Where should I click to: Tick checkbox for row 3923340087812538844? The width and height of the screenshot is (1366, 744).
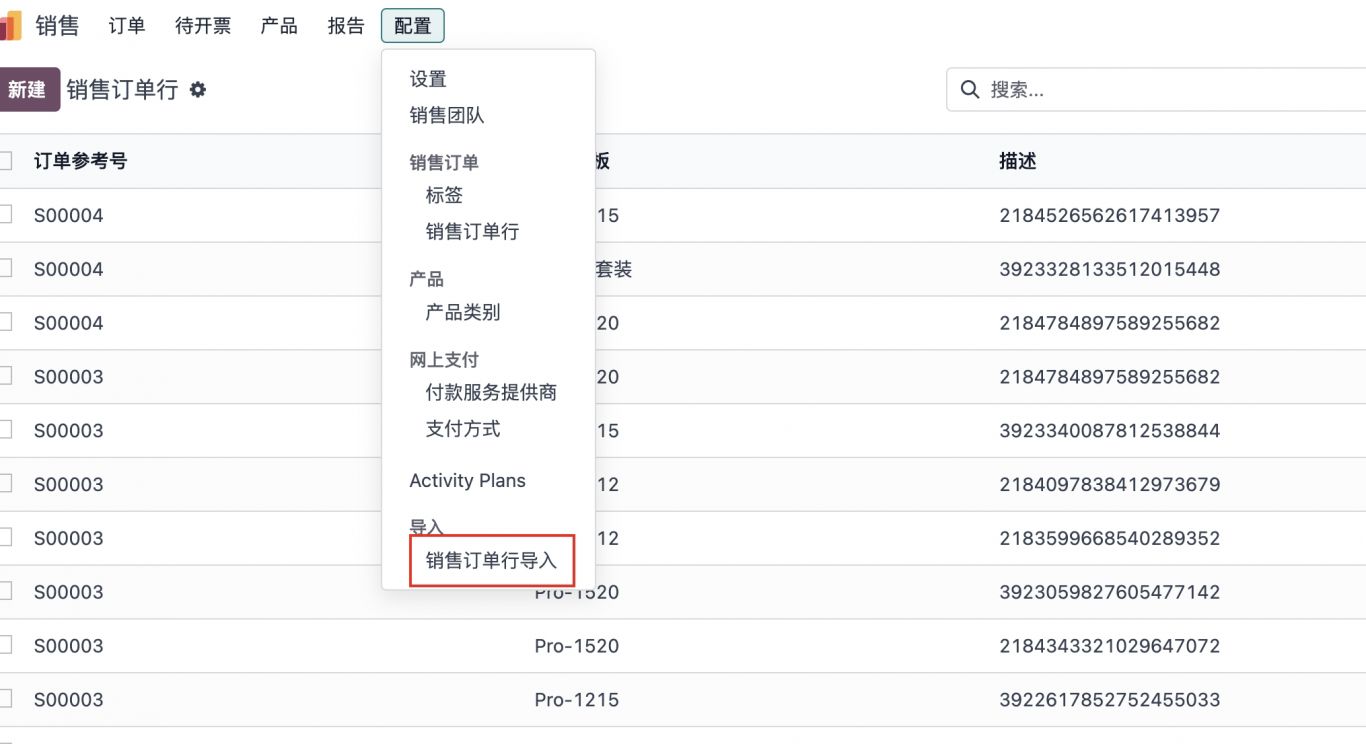pyautogui.click(x=4, y=429)
